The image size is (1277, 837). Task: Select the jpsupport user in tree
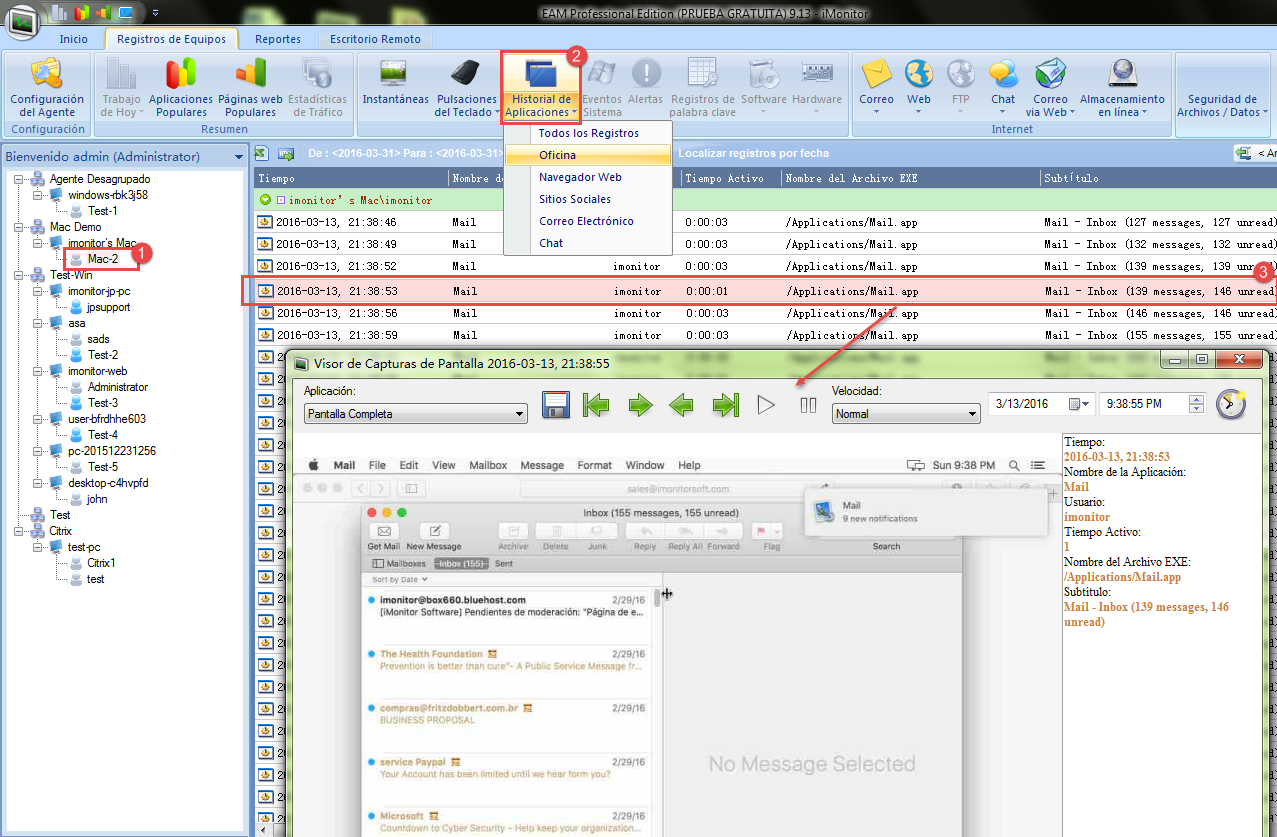coord(109,307)
